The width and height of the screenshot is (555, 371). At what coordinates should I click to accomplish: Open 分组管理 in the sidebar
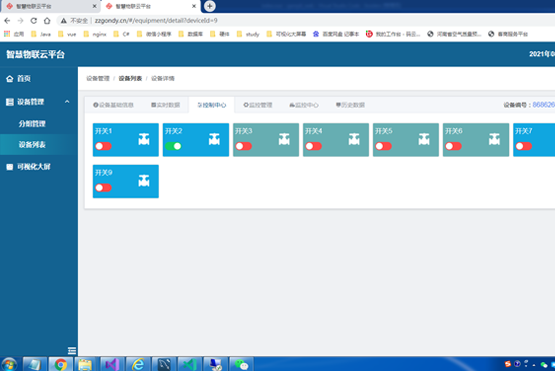(32, 124)
